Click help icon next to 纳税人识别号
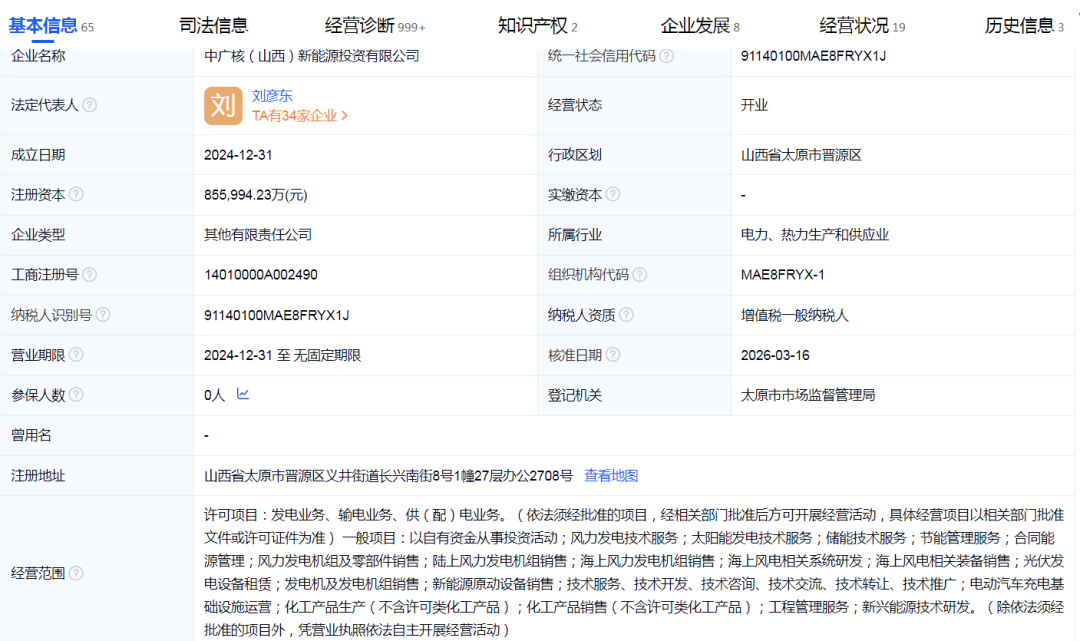The height and width of the screenshot is (641, 1080). (x=103, y=315)
